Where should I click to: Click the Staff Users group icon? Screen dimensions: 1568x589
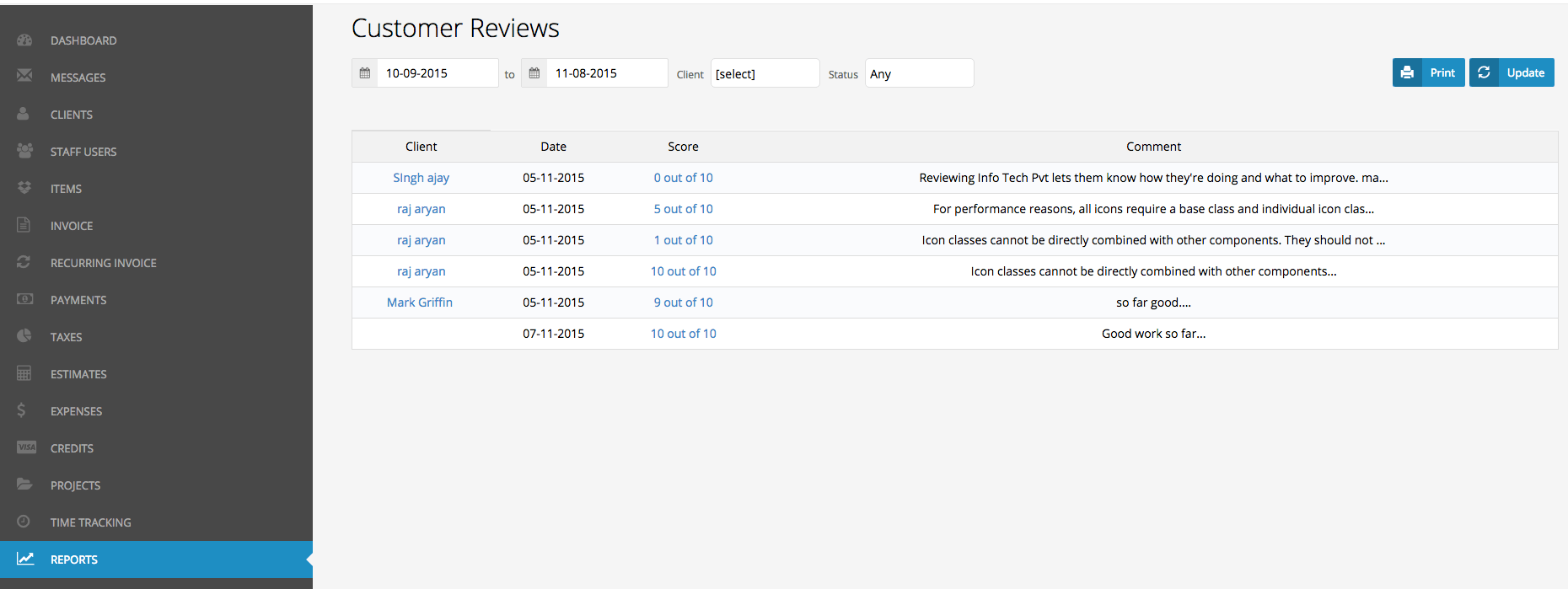pos(24,151)
